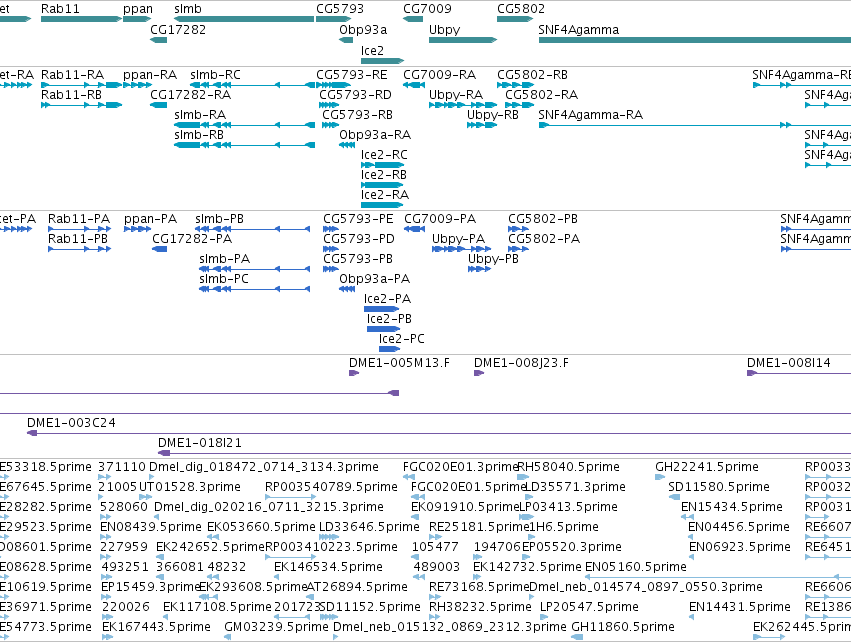Open the CG5802-RB transcript label
The image size is (851, 642).
[532, 75]
